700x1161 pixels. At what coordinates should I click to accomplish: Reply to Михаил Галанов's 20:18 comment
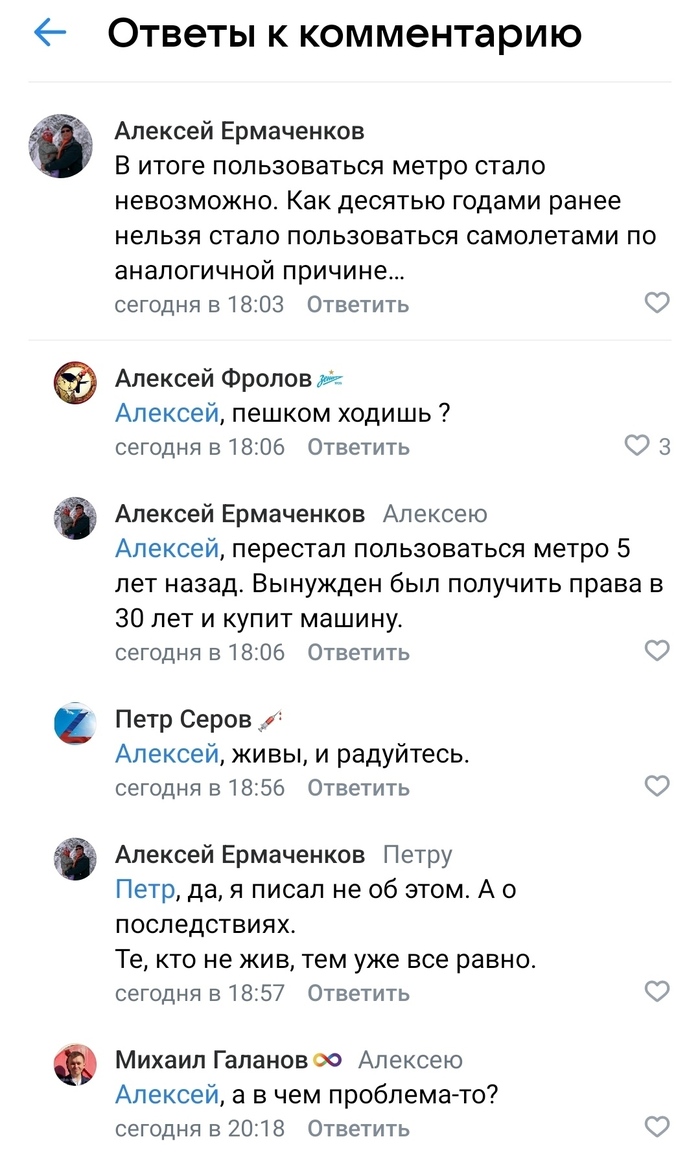358,1128
